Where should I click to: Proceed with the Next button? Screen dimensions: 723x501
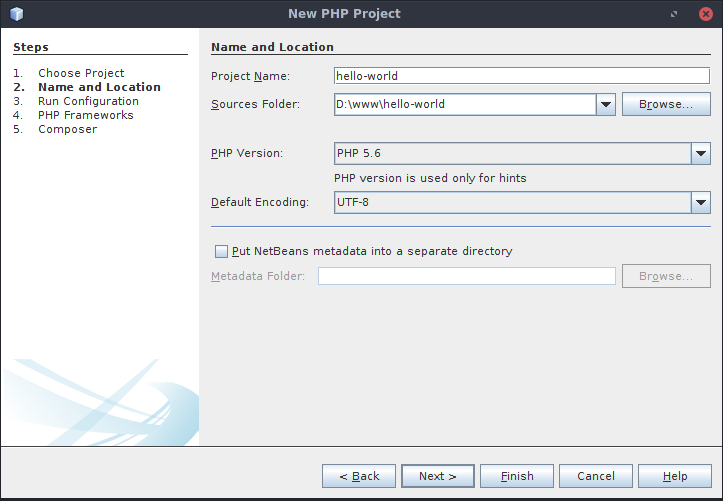pyautogui.click(x=438, y=476)
